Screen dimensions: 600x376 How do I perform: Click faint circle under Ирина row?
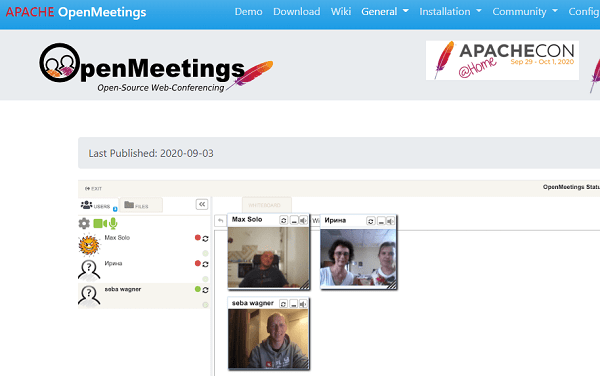205,279
